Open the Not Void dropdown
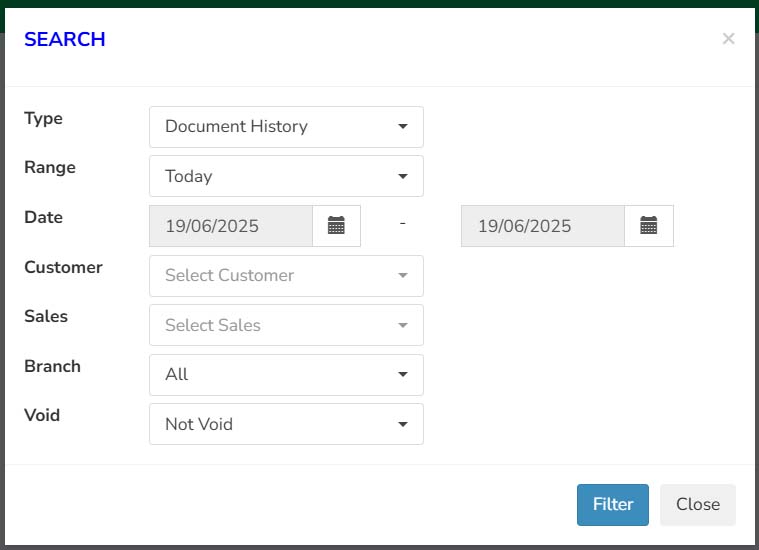 pos(286,424)
